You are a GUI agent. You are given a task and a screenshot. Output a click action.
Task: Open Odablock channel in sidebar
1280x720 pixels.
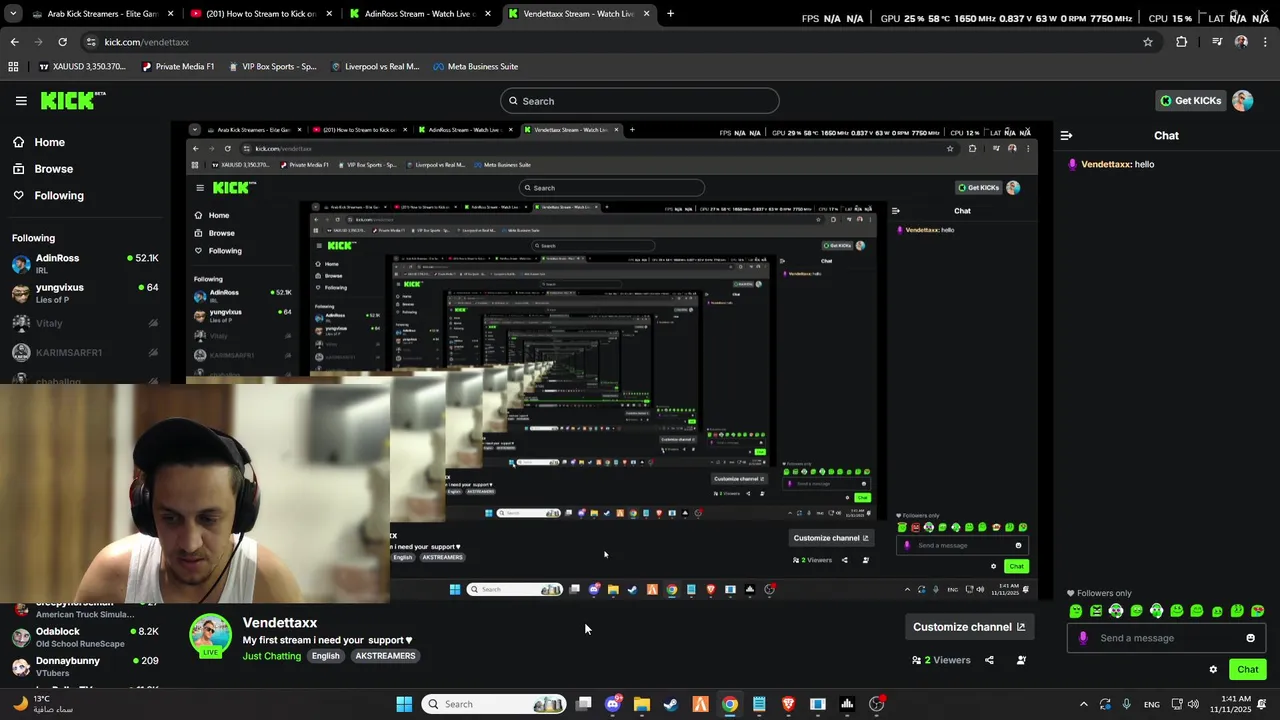(x=85, y=637)
